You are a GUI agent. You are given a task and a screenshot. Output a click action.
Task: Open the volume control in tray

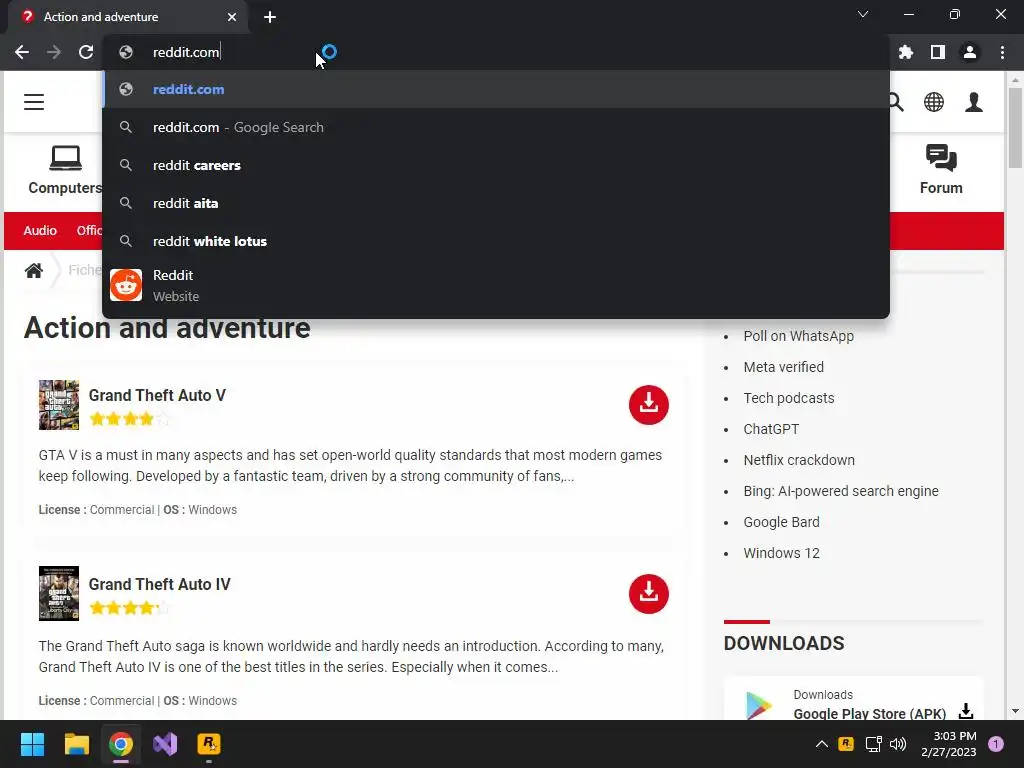pos(899,744)
